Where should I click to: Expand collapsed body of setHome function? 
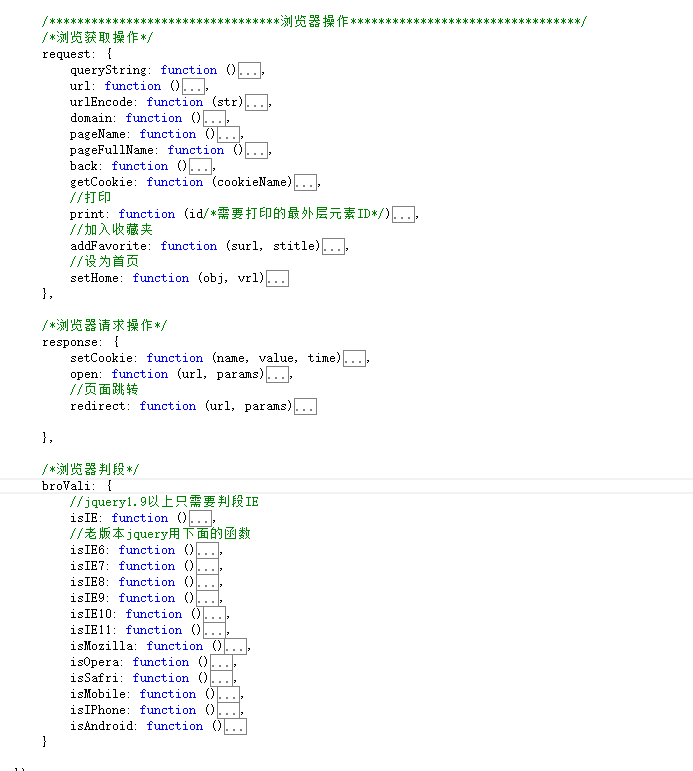tap(277, 279)
